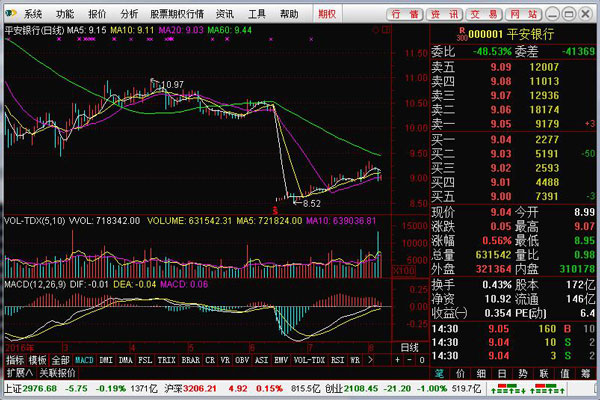Select the CR indicator
The height and width of the screenshot is (400, 600).
click(210, 360)
